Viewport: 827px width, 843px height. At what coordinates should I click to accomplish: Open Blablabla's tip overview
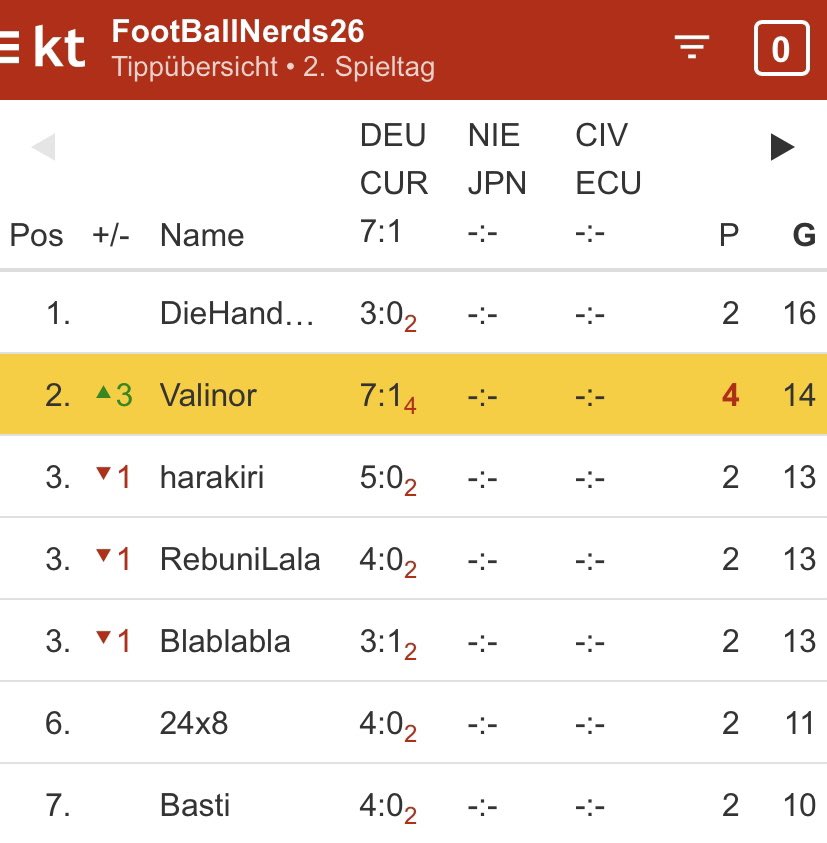(225, 641)
